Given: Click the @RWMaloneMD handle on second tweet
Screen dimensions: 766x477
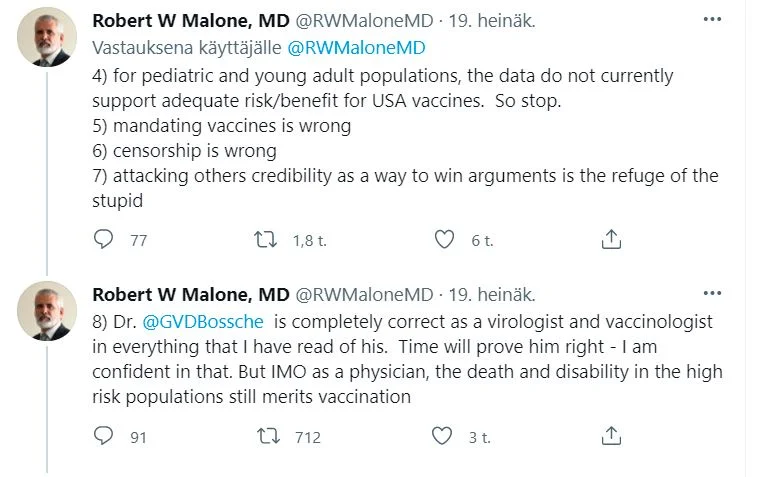Looking at the screenshot, I should coord(364,295).
